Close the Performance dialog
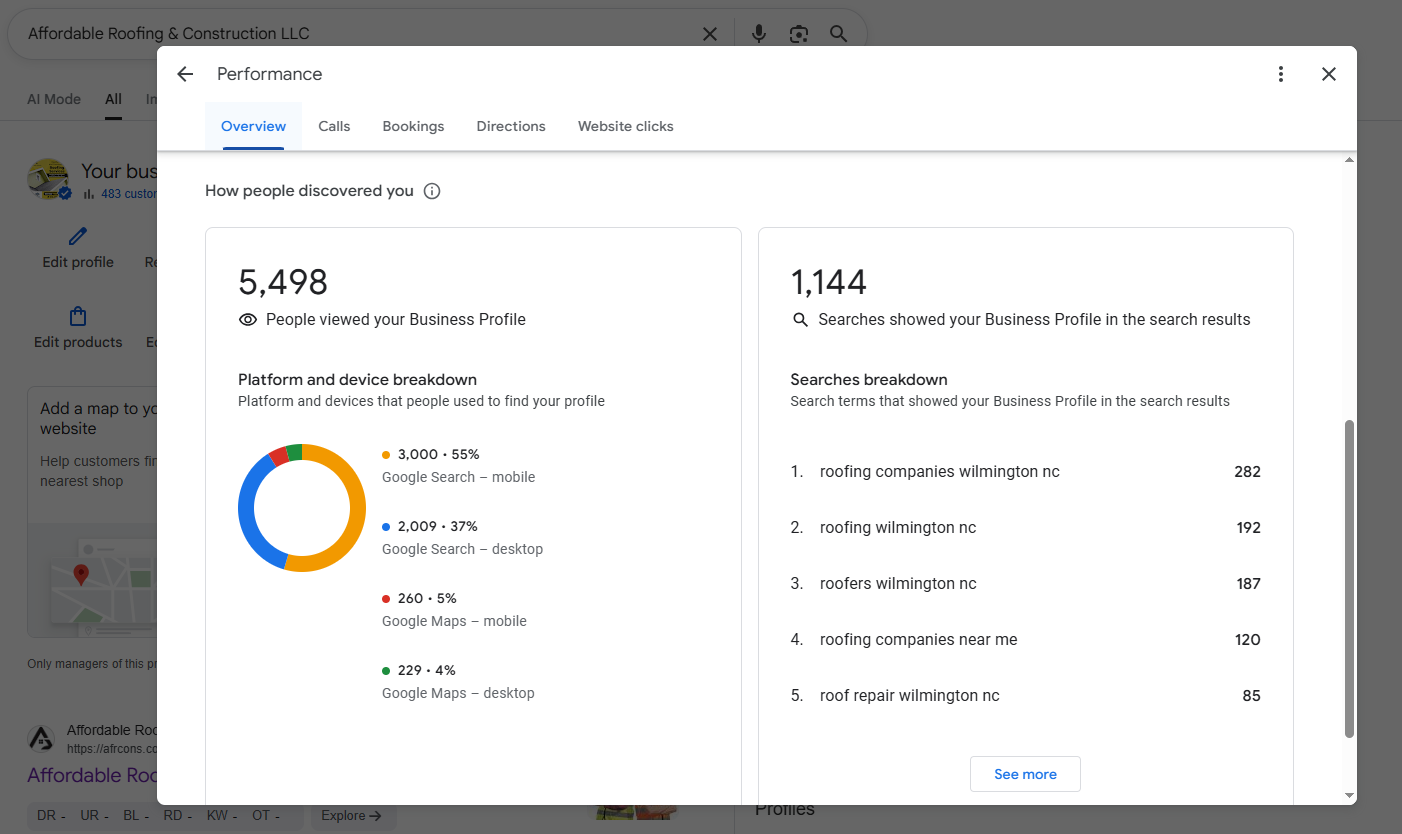The height and width of the screenshot is (834, 1402). click(1329, 74)
